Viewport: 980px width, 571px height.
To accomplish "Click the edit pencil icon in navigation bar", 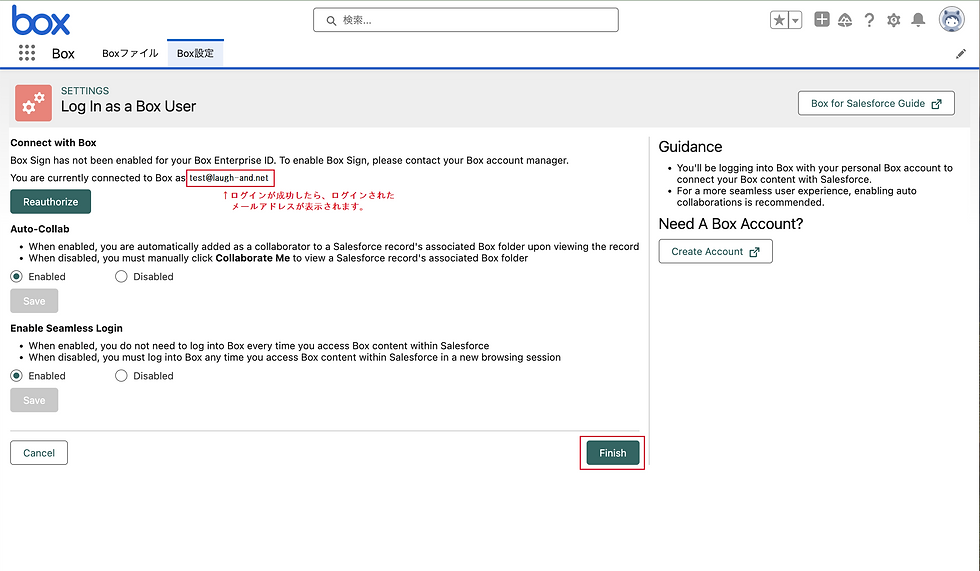I will click(961, 54).
